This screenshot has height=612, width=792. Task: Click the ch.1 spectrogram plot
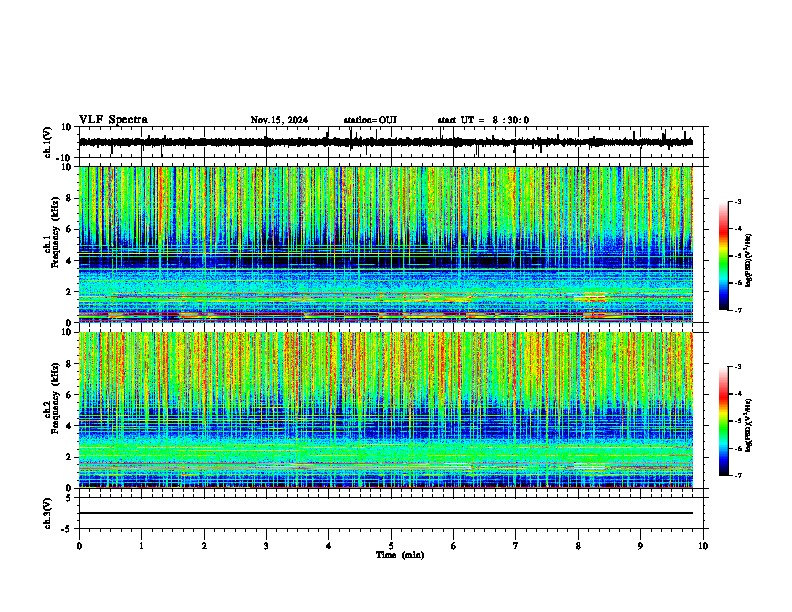point(385,244)
